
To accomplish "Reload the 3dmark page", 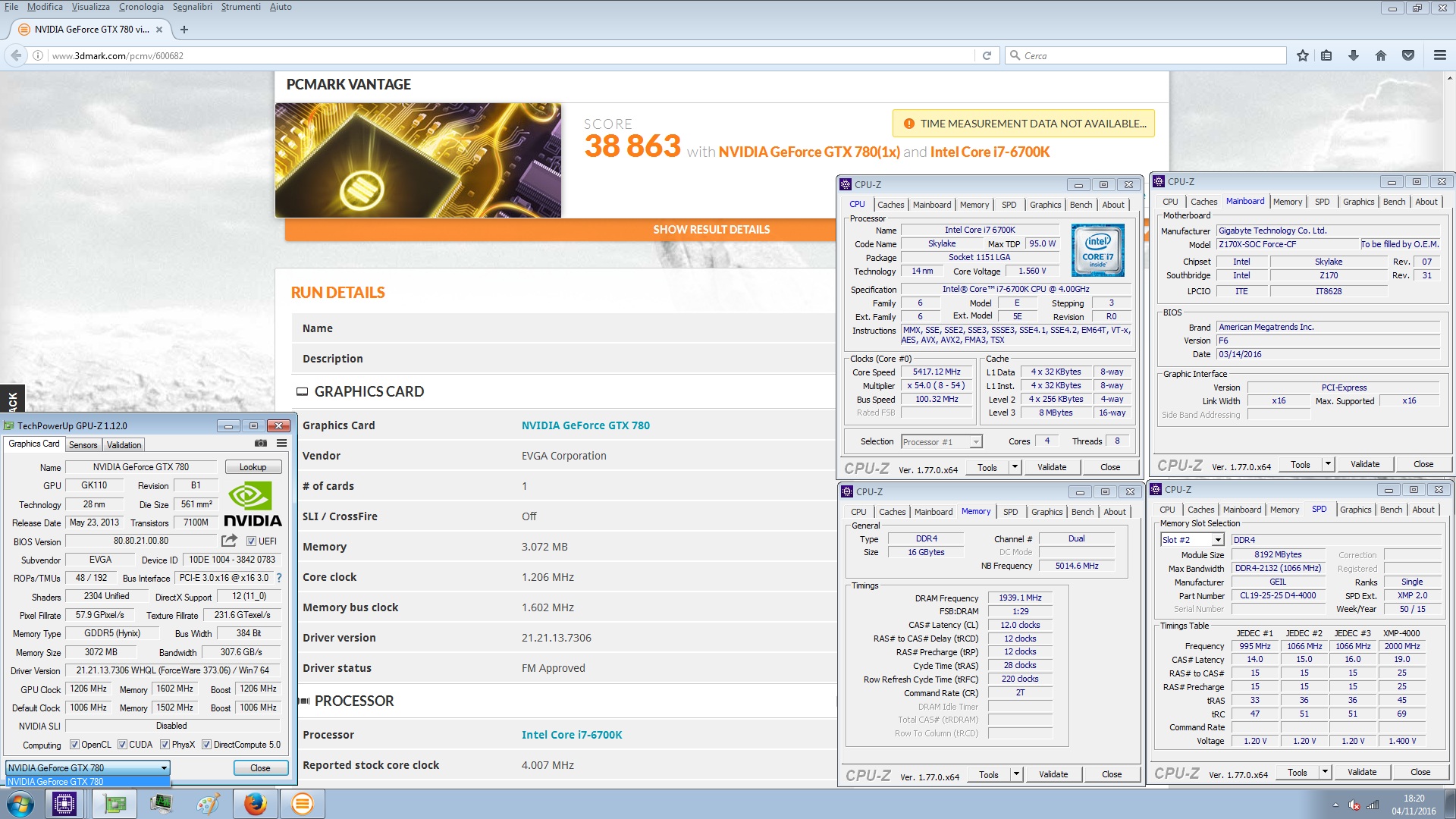I will point(987,55).
